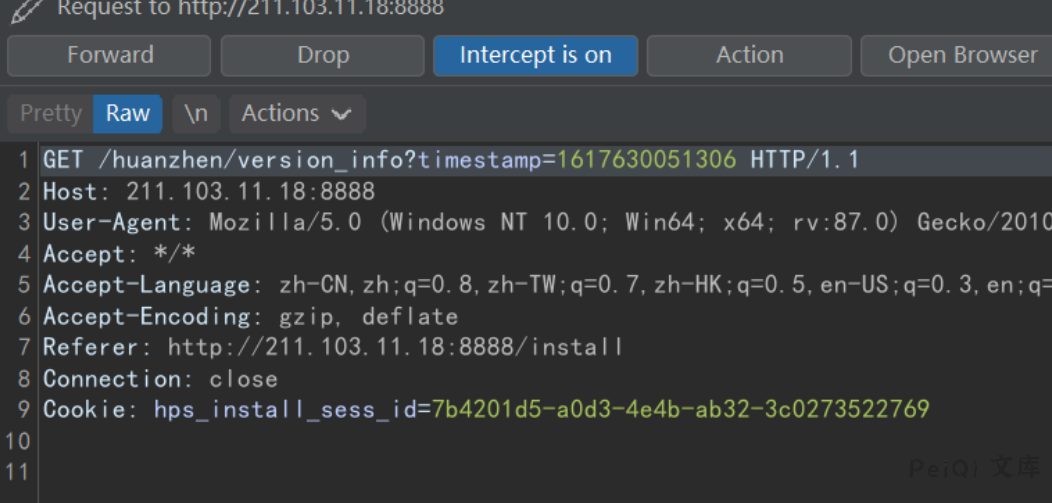Click the hps_install_sess_id cookie value
Image resolution: width=1052 pixels, height=503 pixels.
point(680,409)
